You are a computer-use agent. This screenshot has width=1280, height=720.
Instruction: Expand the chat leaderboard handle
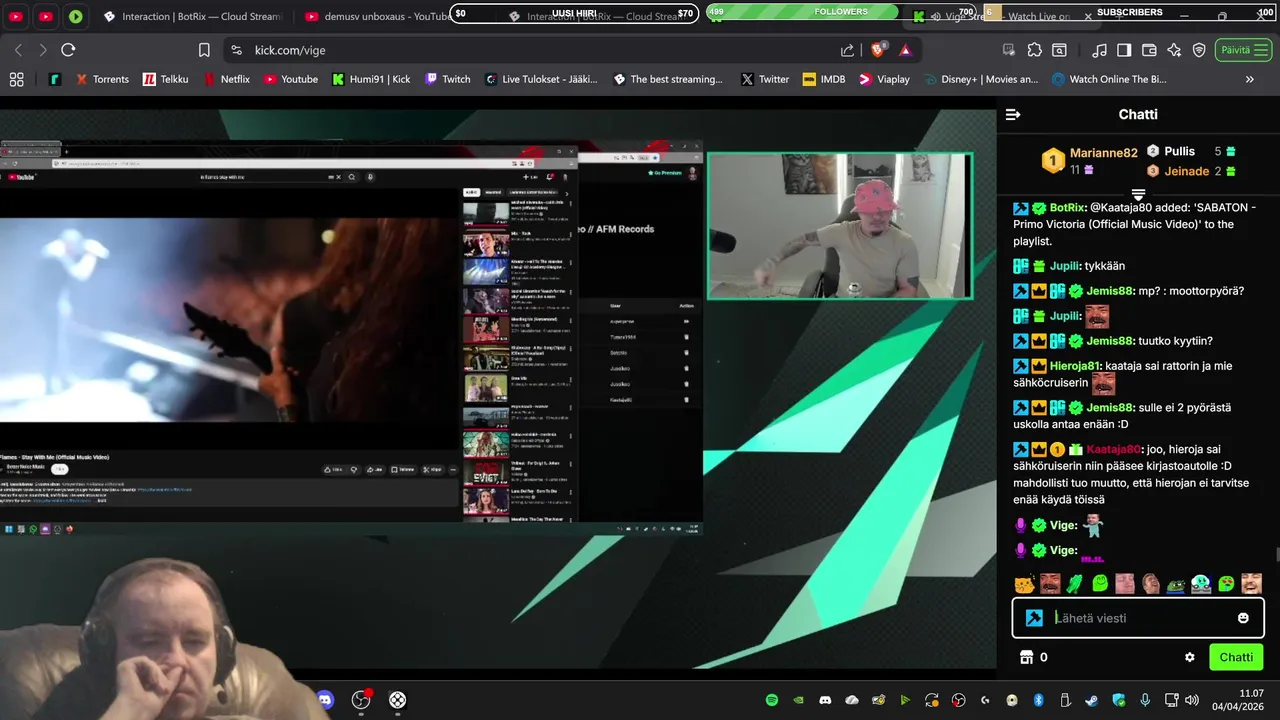coord(1138,194)
